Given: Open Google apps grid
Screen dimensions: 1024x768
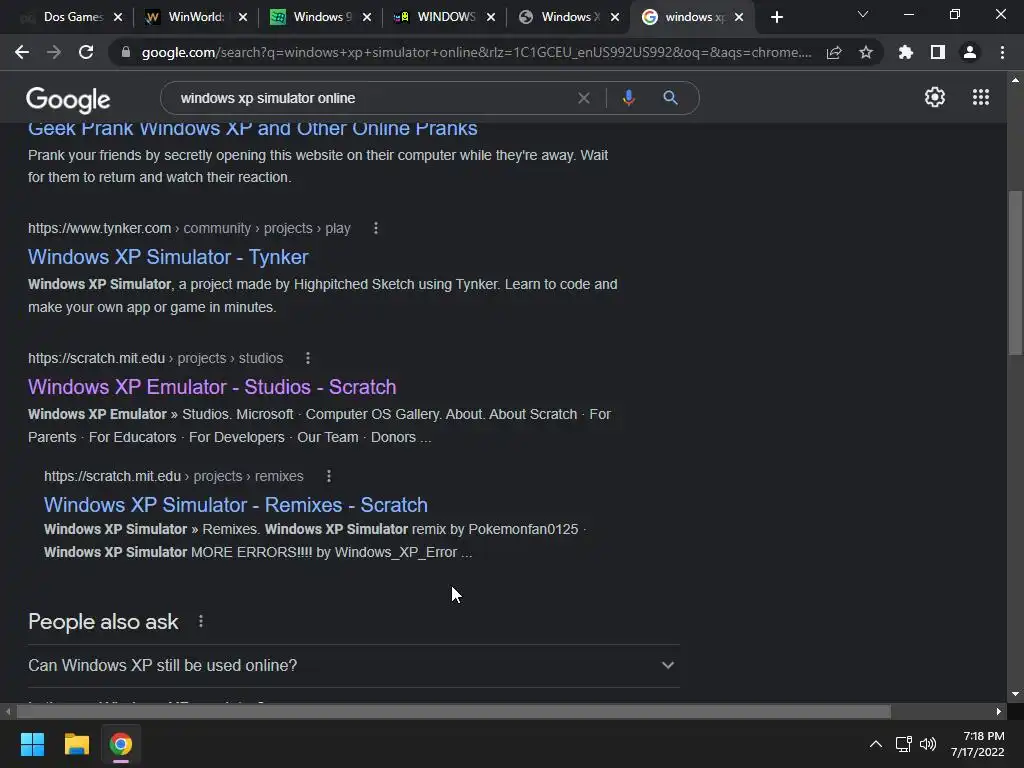Looking at the screenshot, I should click(981, 97).
